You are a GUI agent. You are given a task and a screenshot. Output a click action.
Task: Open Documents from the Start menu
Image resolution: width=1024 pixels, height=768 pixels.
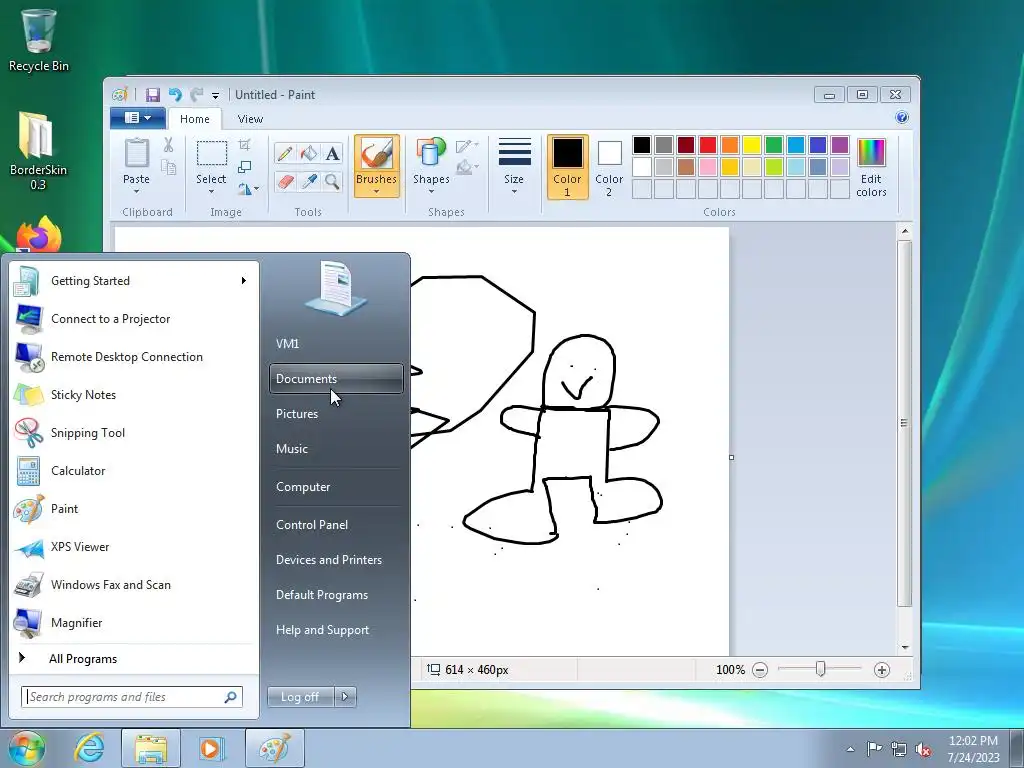pos(336,379)
